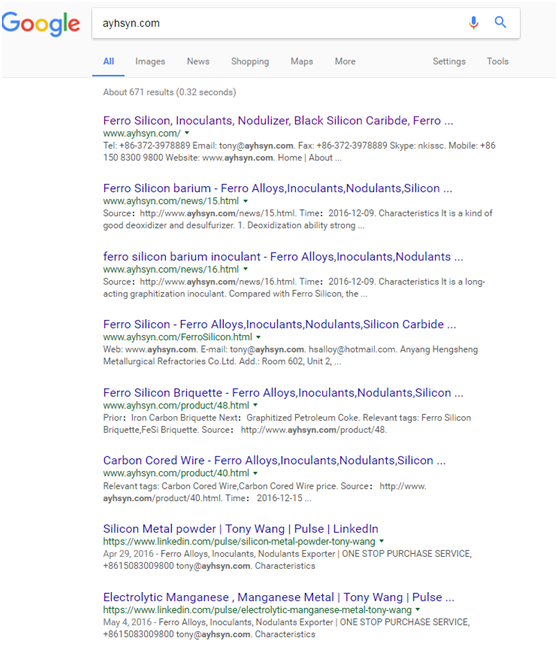Switch to the News tab
The height and width of the screenshot is (646, 558).
[198, 61]
